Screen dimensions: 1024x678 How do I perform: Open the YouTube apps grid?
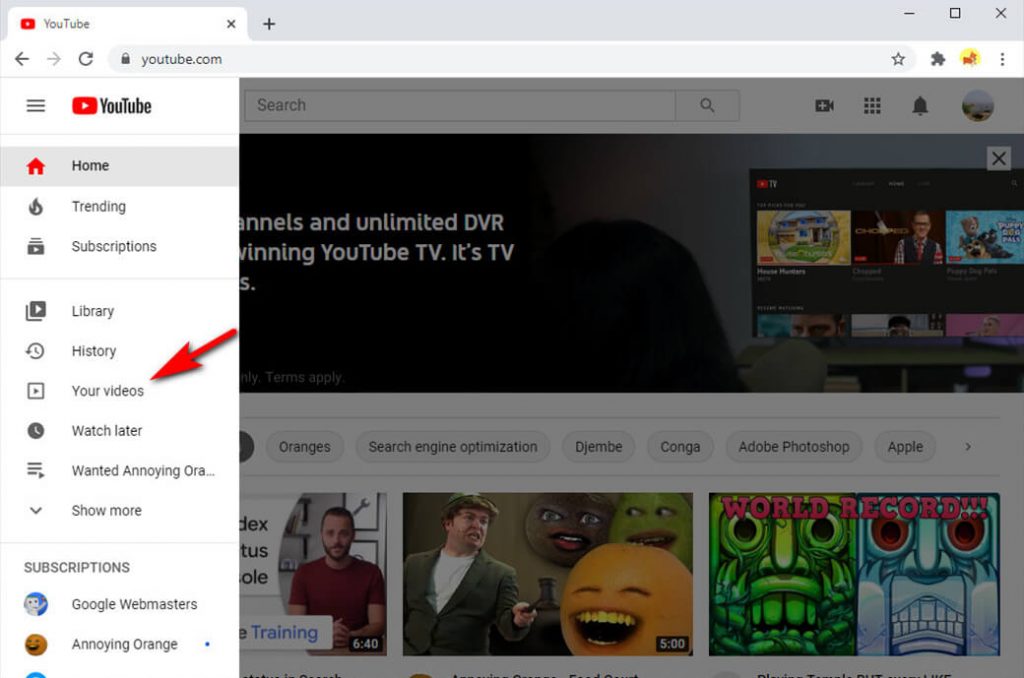[872, 106]
